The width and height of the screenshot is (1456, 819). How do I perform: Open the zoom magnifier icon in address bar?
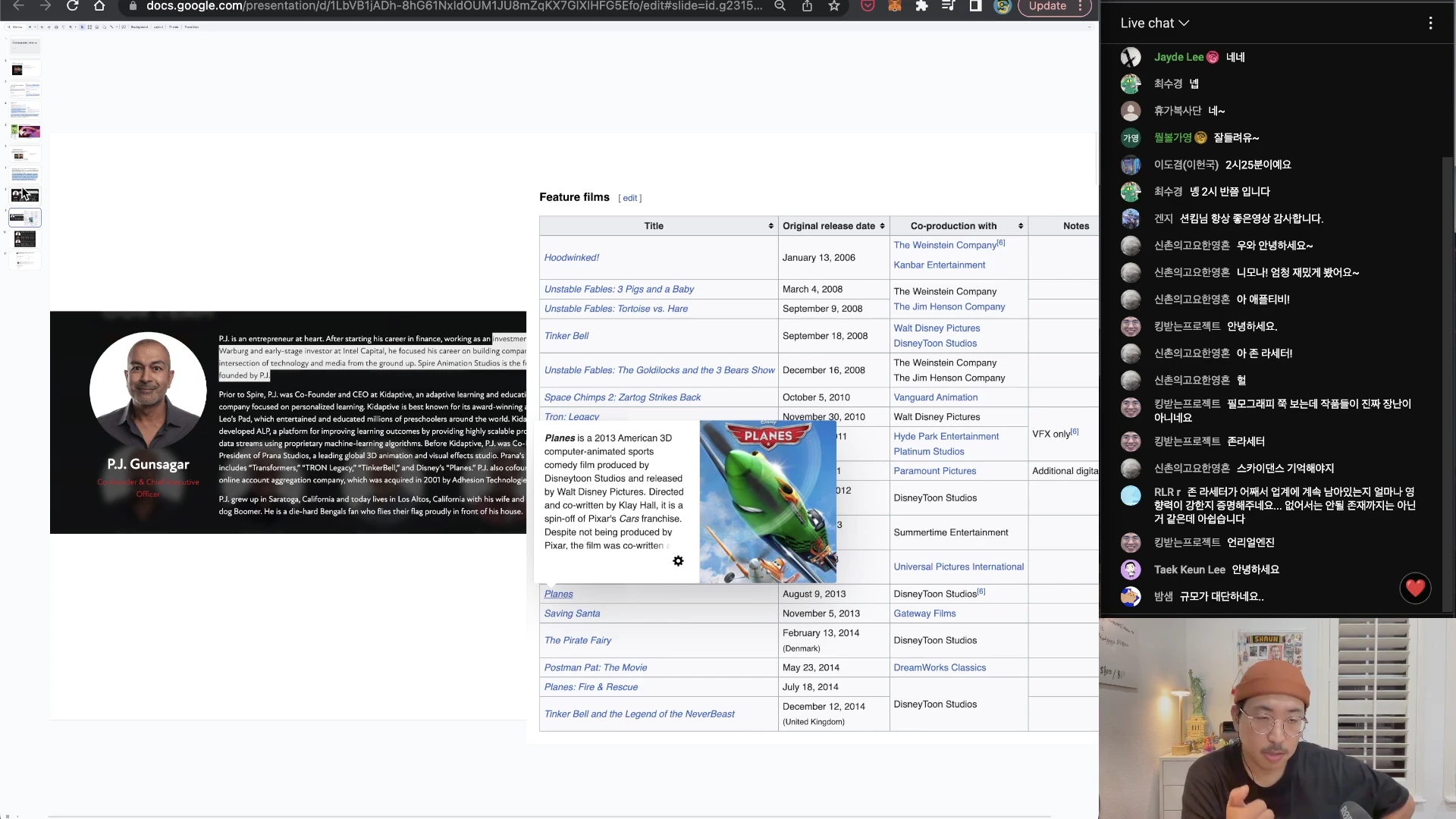(x=780, y=6)
